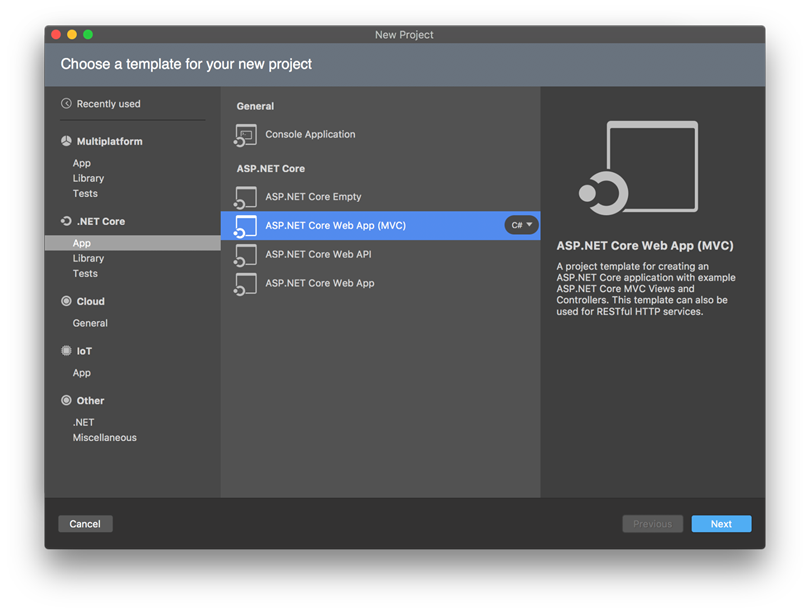Click the Multiplatform heading
This screenshot has height=613, width=810.
click(110, 142)
